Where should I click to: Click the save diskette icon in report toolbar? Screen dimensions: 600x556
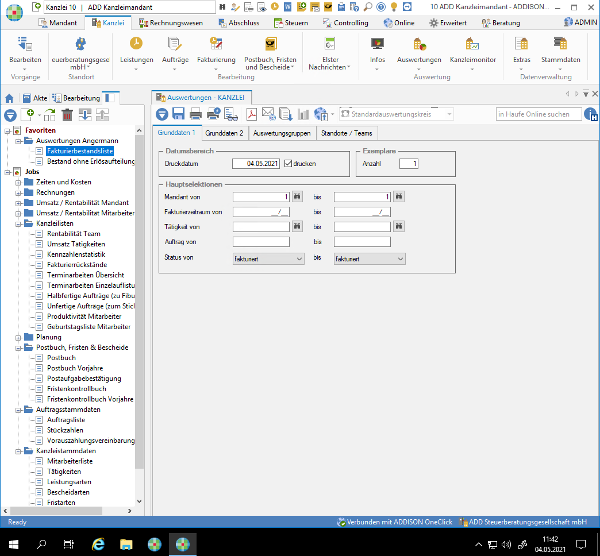point(178,114)
